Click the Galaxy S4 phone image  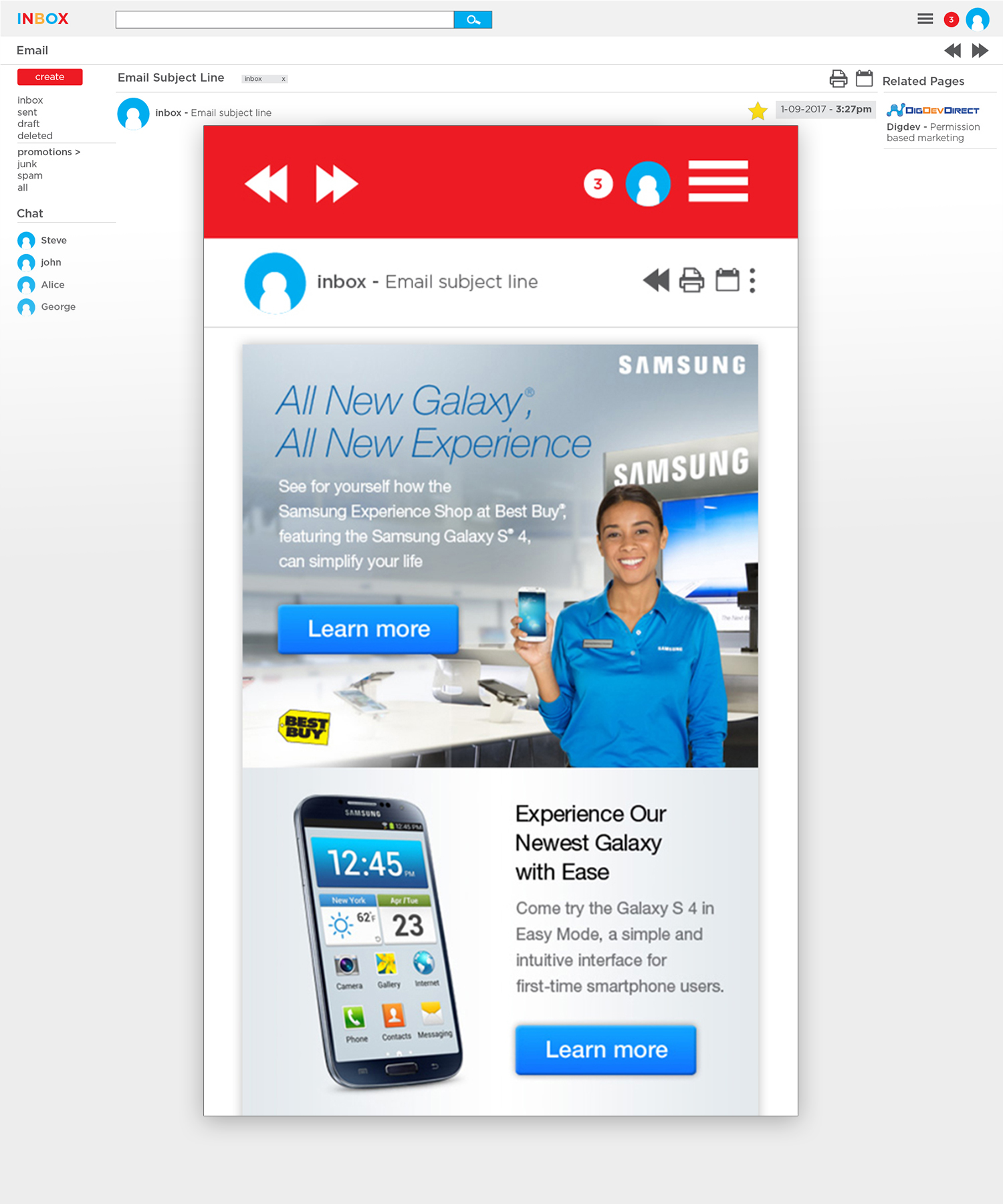(x=376, y=942)
